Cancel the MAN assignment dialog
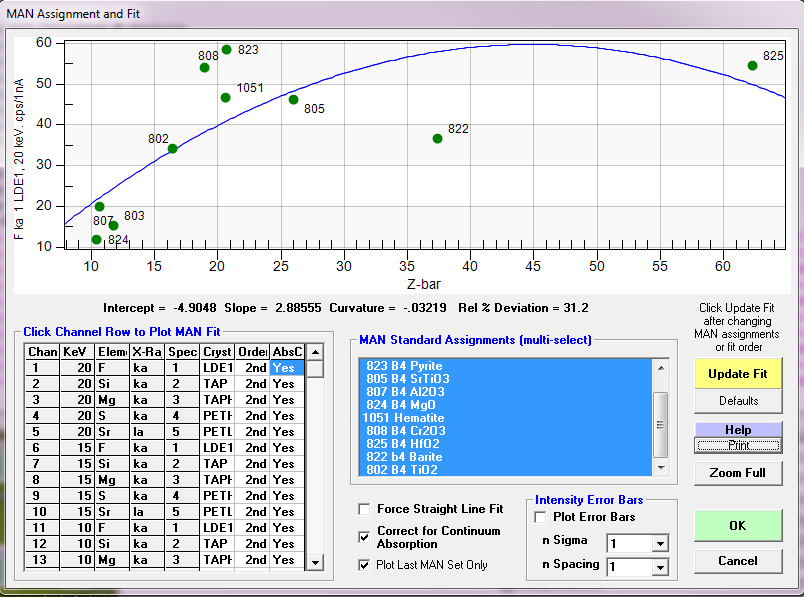 (x=738, y=561)
